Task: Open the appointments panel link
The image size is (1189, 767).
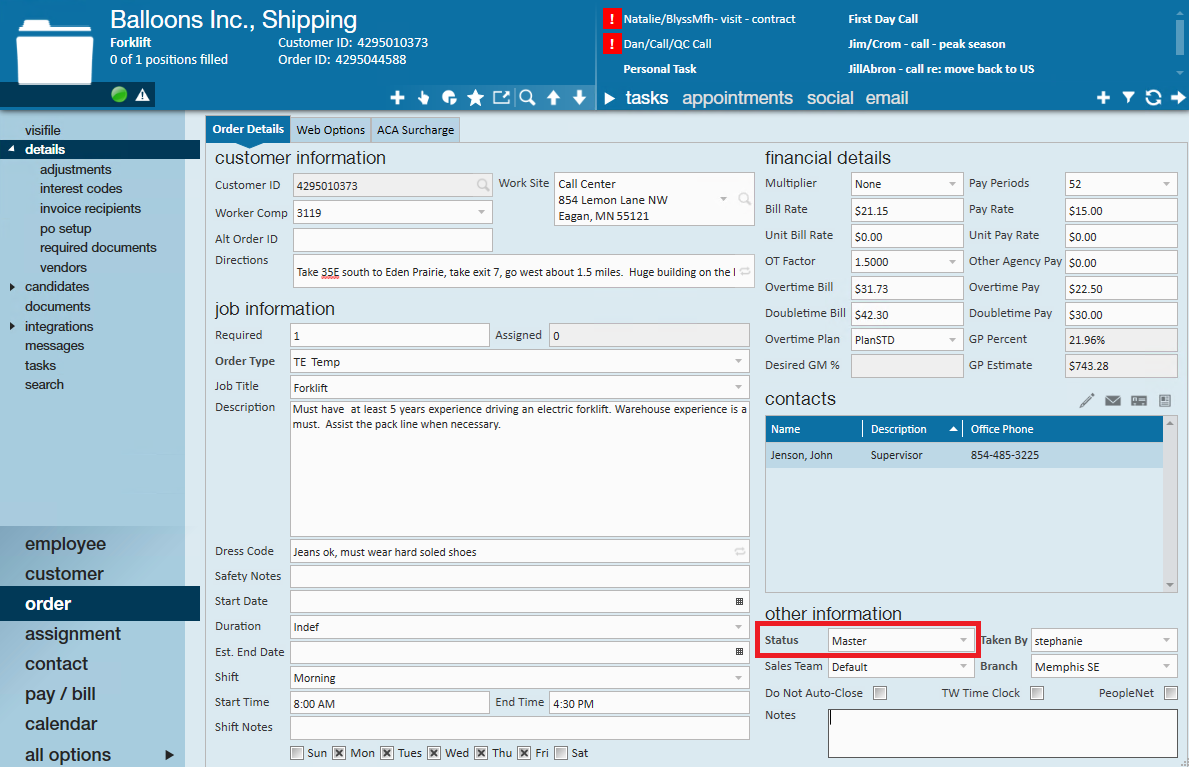Action: tap(737, 98)
